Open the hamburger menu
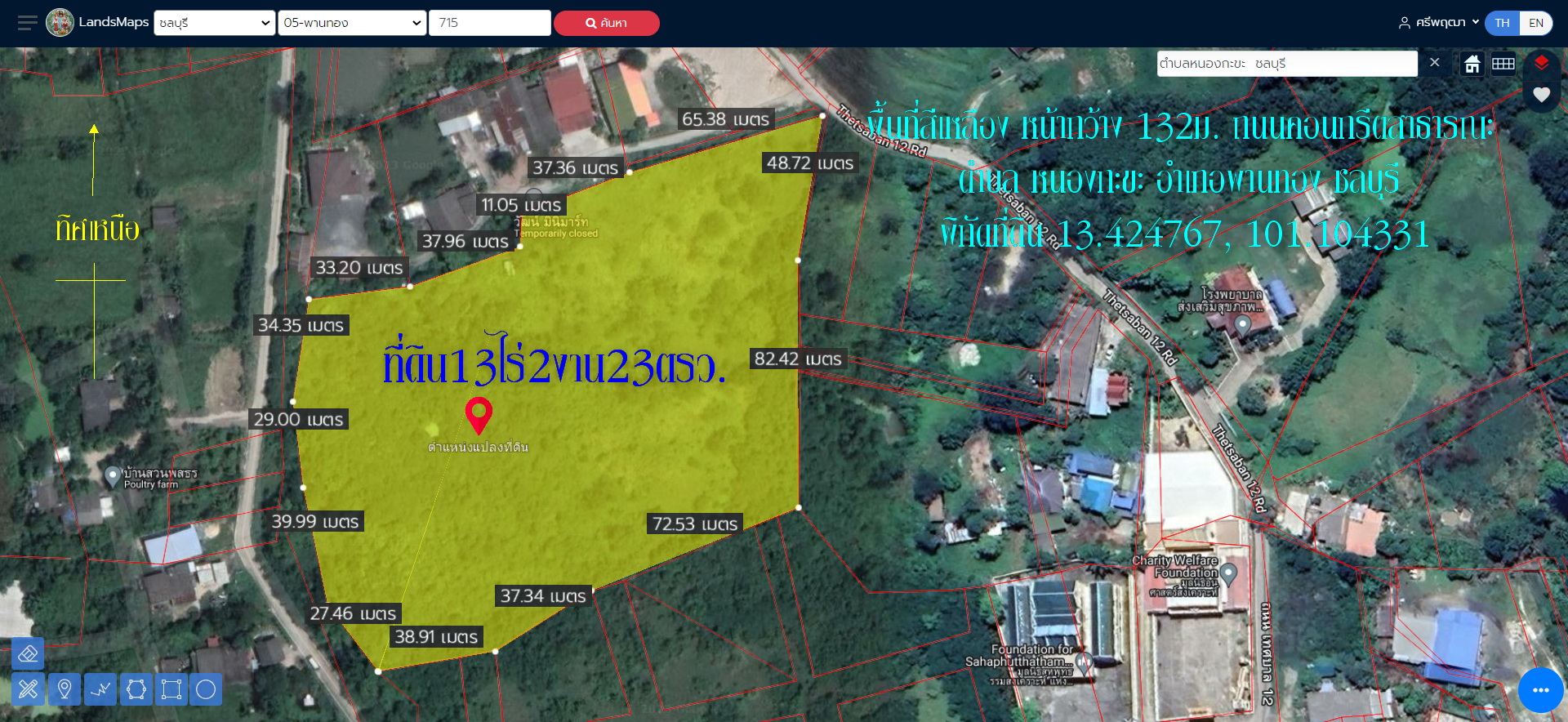Image resolution: width=1568 pixels, height=722 pixels. (27, 23)
